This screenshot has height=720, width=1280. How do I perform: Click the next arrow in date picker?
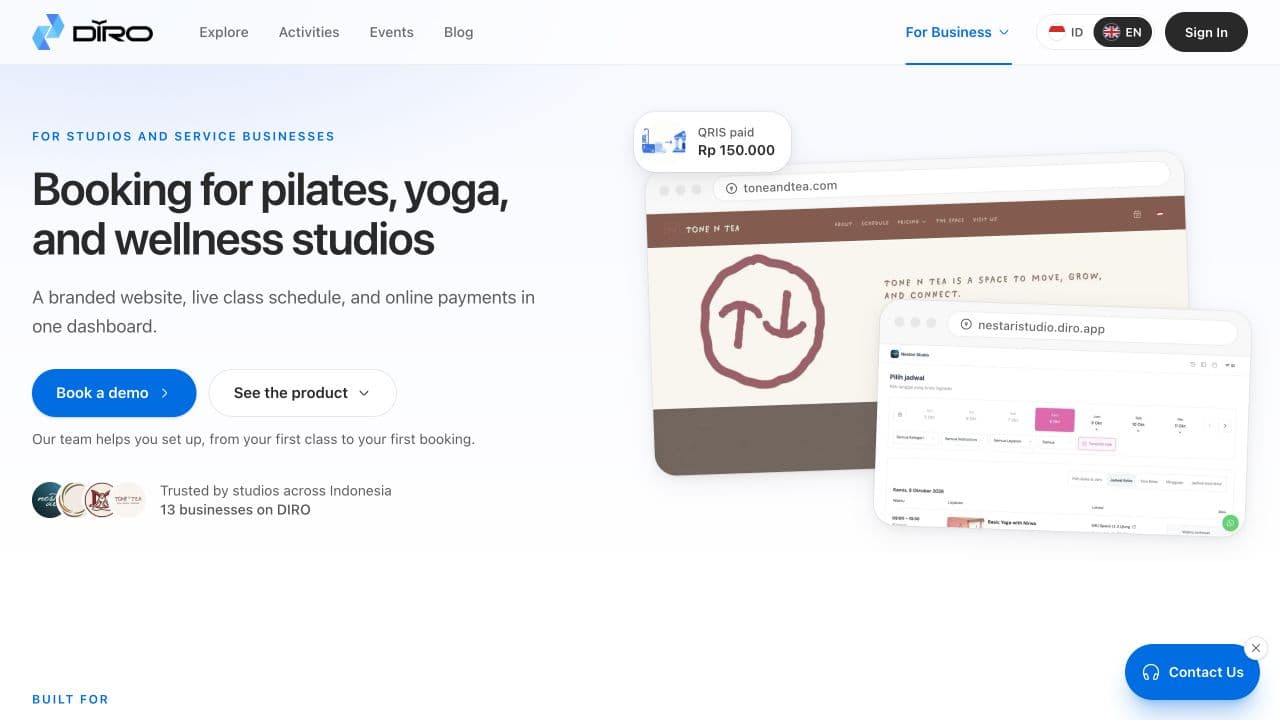(1225, 426)
